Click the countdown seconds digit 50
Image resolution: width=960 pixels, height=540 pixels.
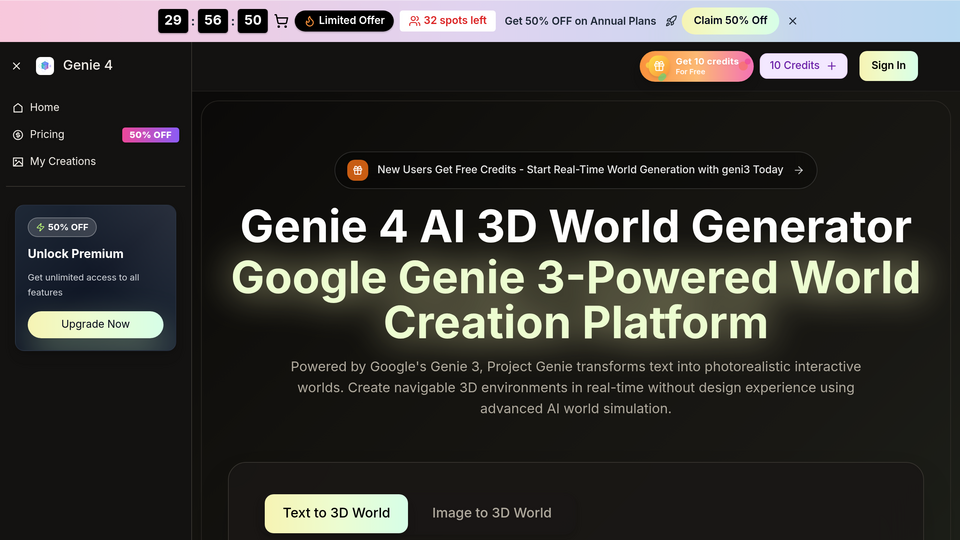[x=252, y=21]
